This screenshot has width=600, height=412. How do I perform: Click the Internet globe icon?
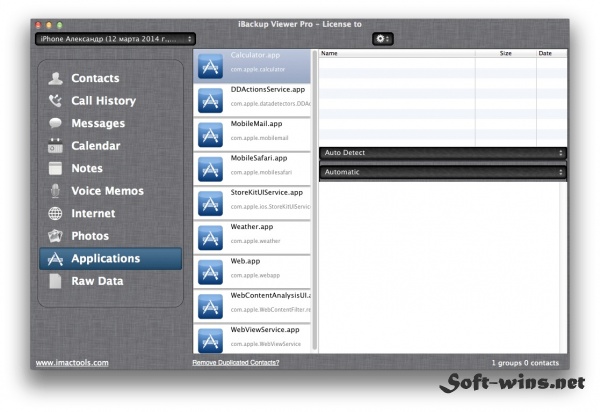[55, 213]
